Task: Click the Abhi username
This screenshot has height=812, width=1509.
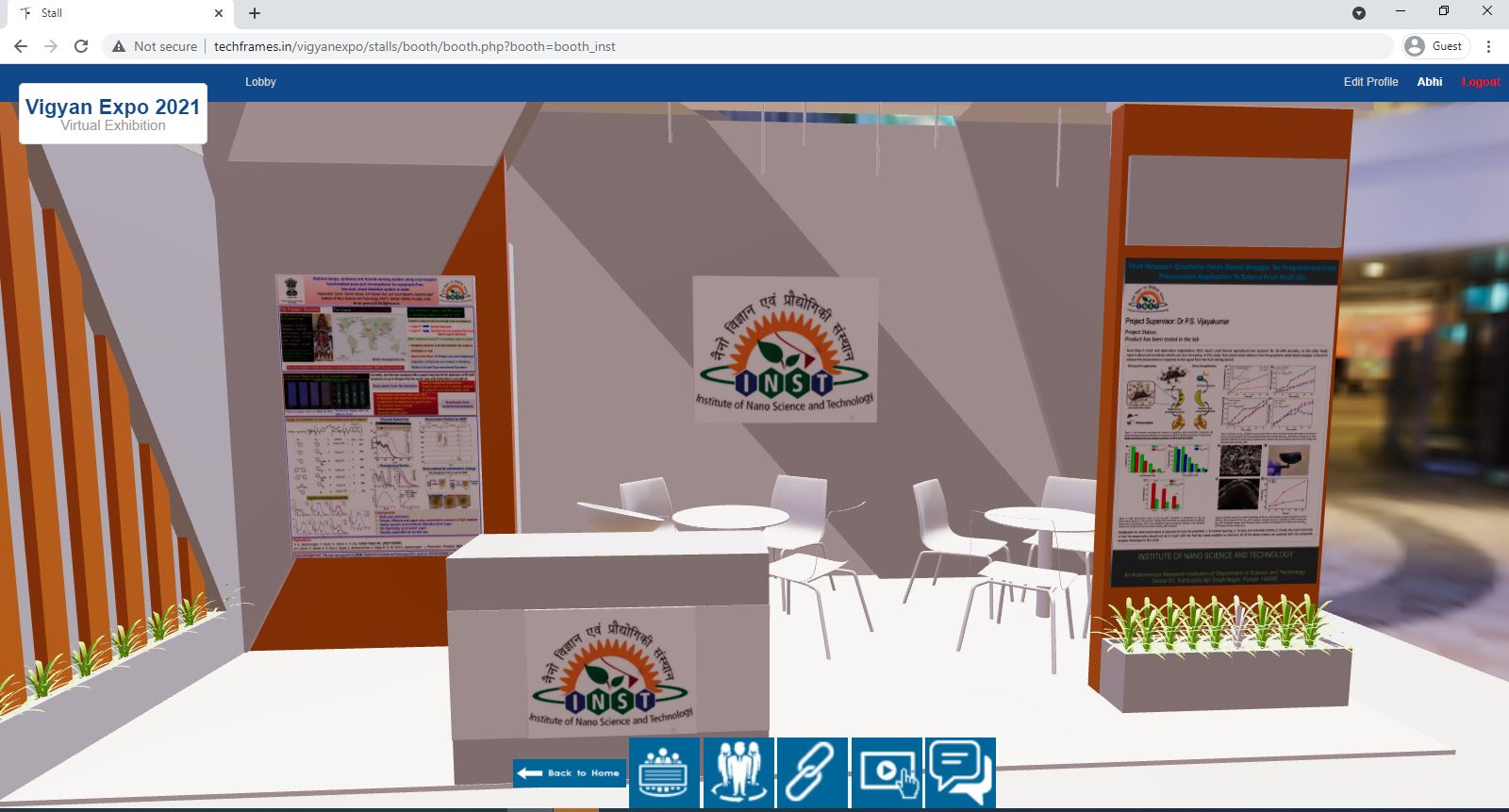Action: click(x=1429, y=82)
